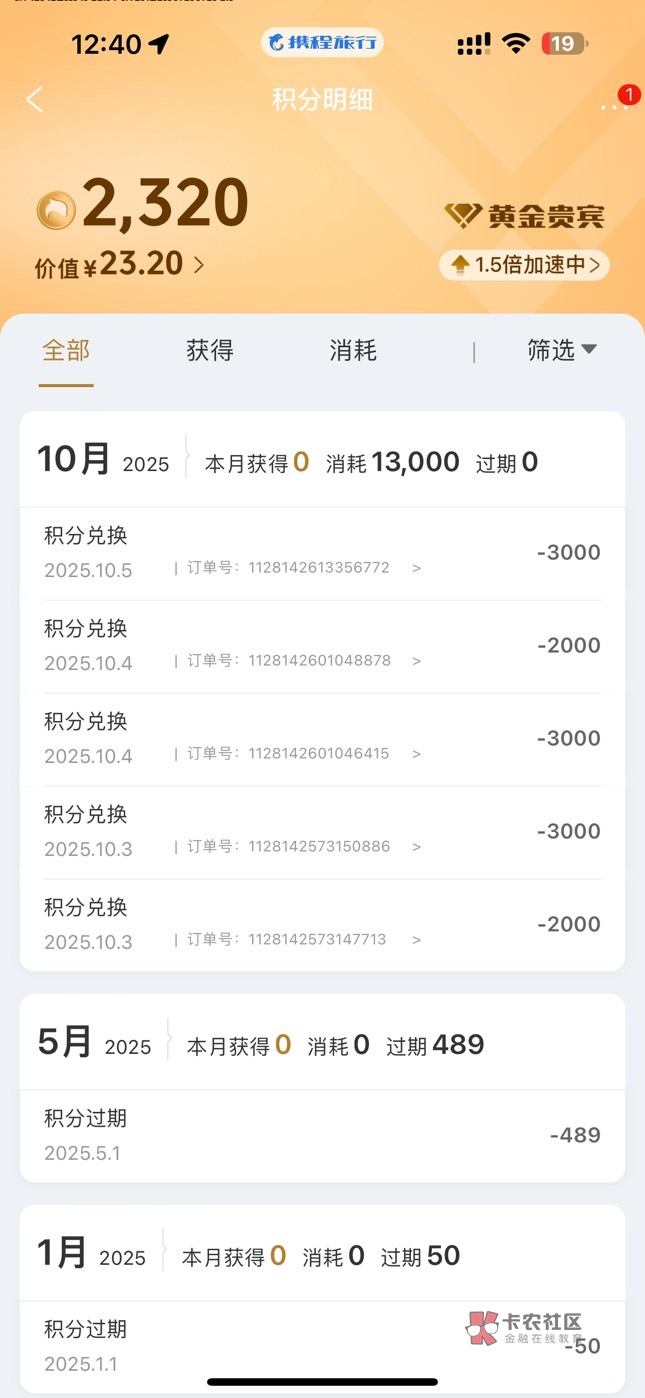The height and width of the screenshot is (1398, 645).
Task: Tap the gold points coin icon
Action: tap(56, 210)
